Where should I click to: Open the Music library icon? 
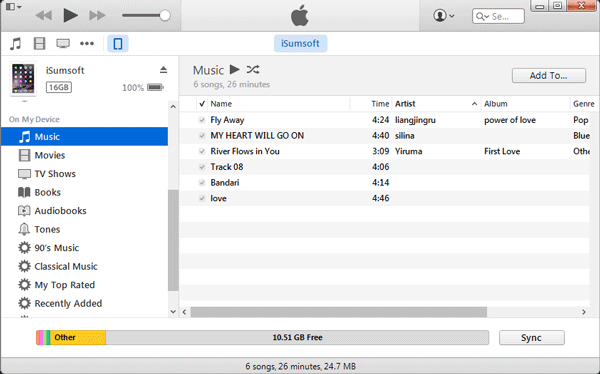click(15, 44)
